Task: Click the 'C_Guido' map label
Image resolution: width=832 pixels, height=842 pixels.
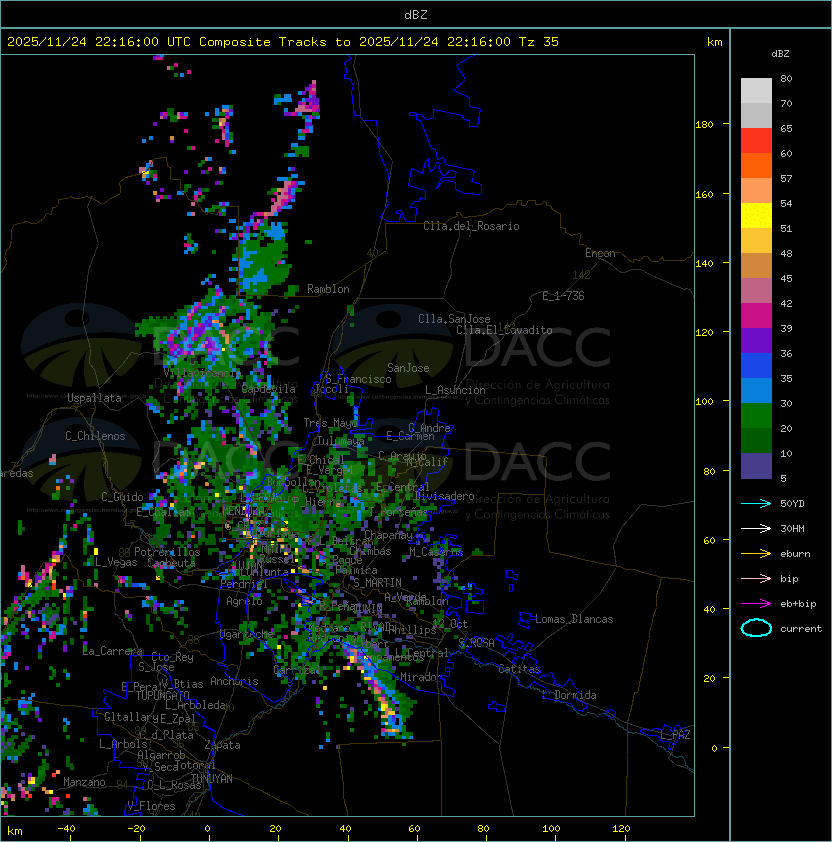Action: 122,497
